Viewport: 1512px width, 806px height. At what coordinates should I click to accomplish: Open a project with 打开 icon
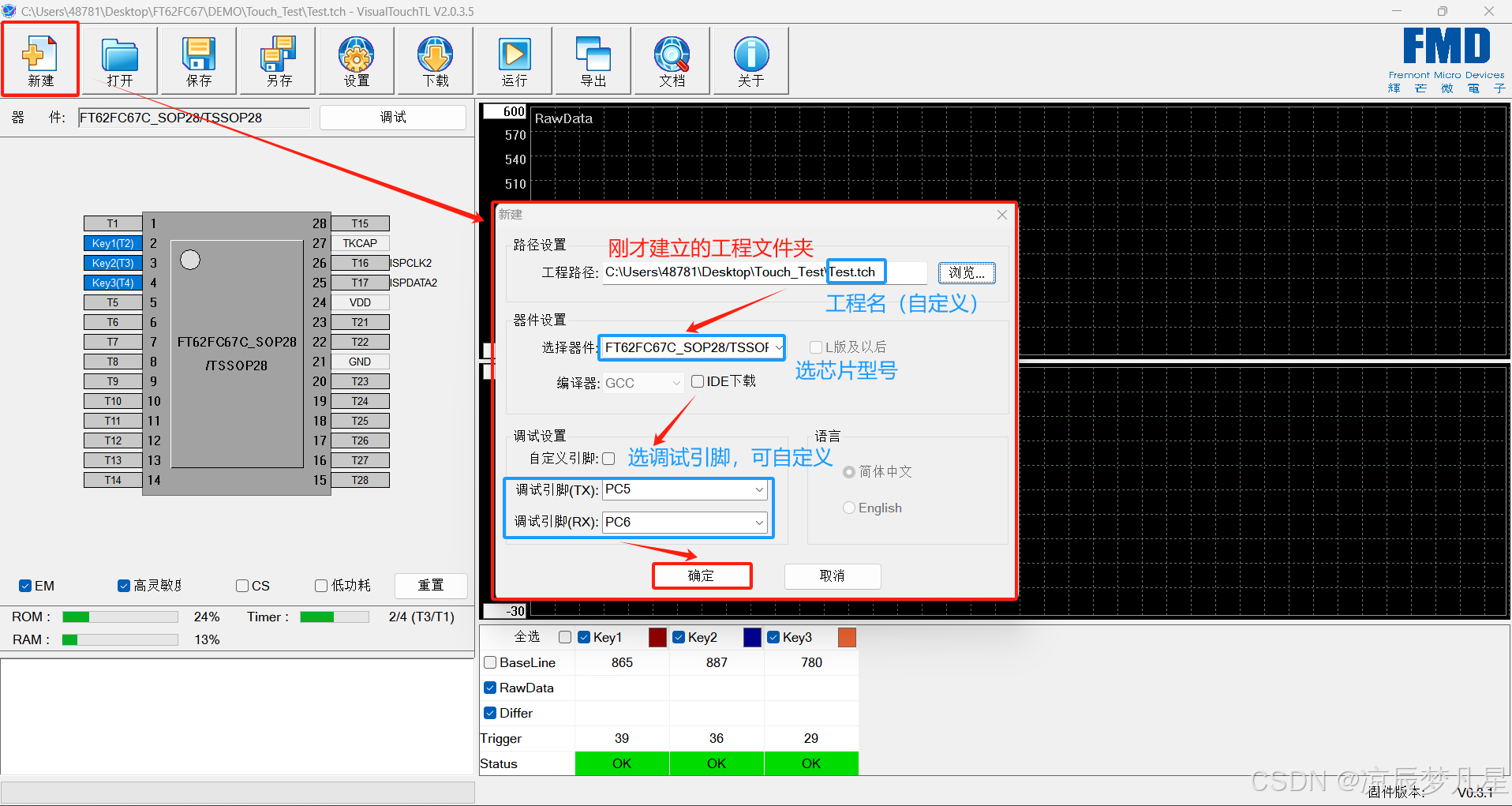pos(120,60)
